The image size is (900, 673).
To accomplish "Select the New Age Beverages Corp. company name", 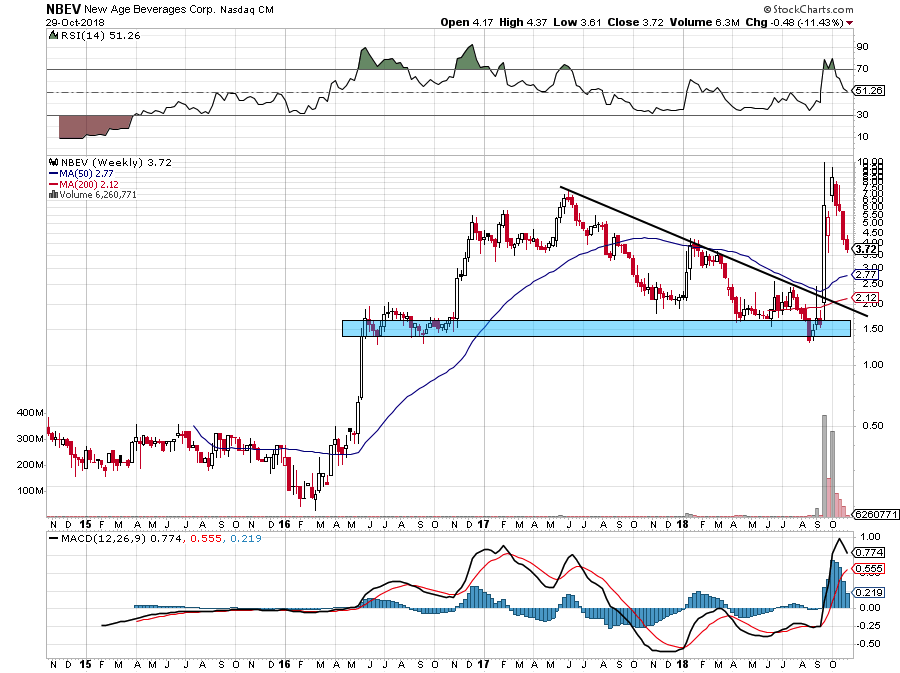I will point(150,10).
